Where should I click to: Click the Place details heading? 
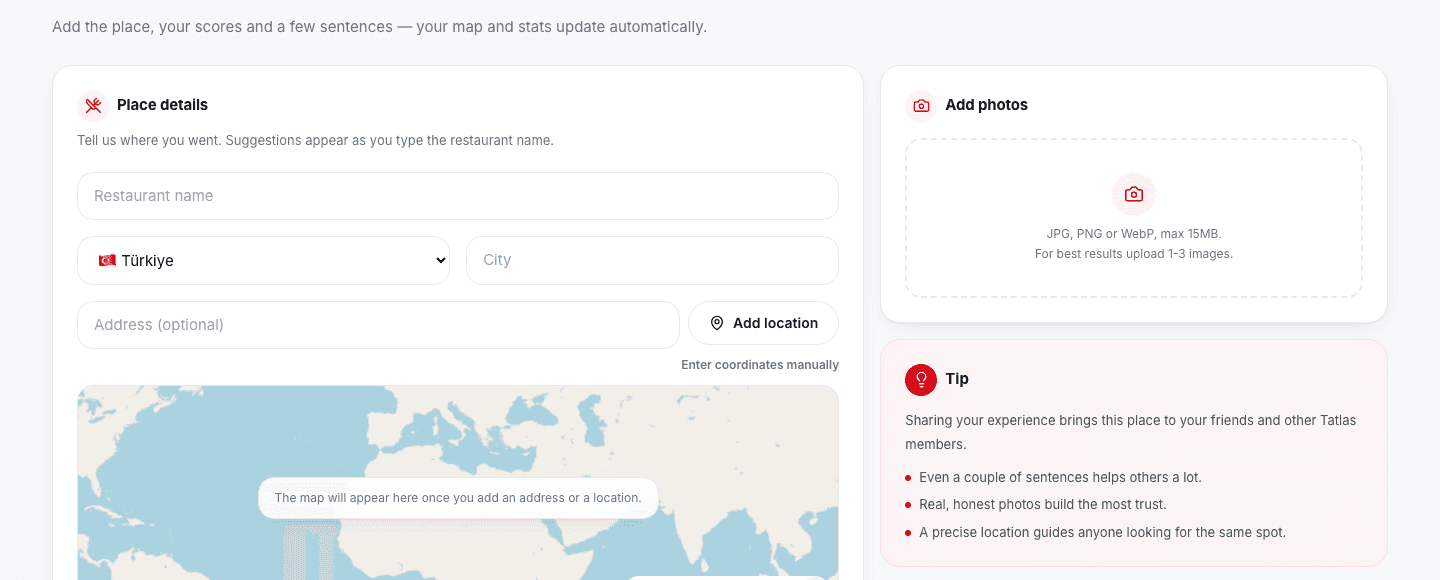(162, 105)
